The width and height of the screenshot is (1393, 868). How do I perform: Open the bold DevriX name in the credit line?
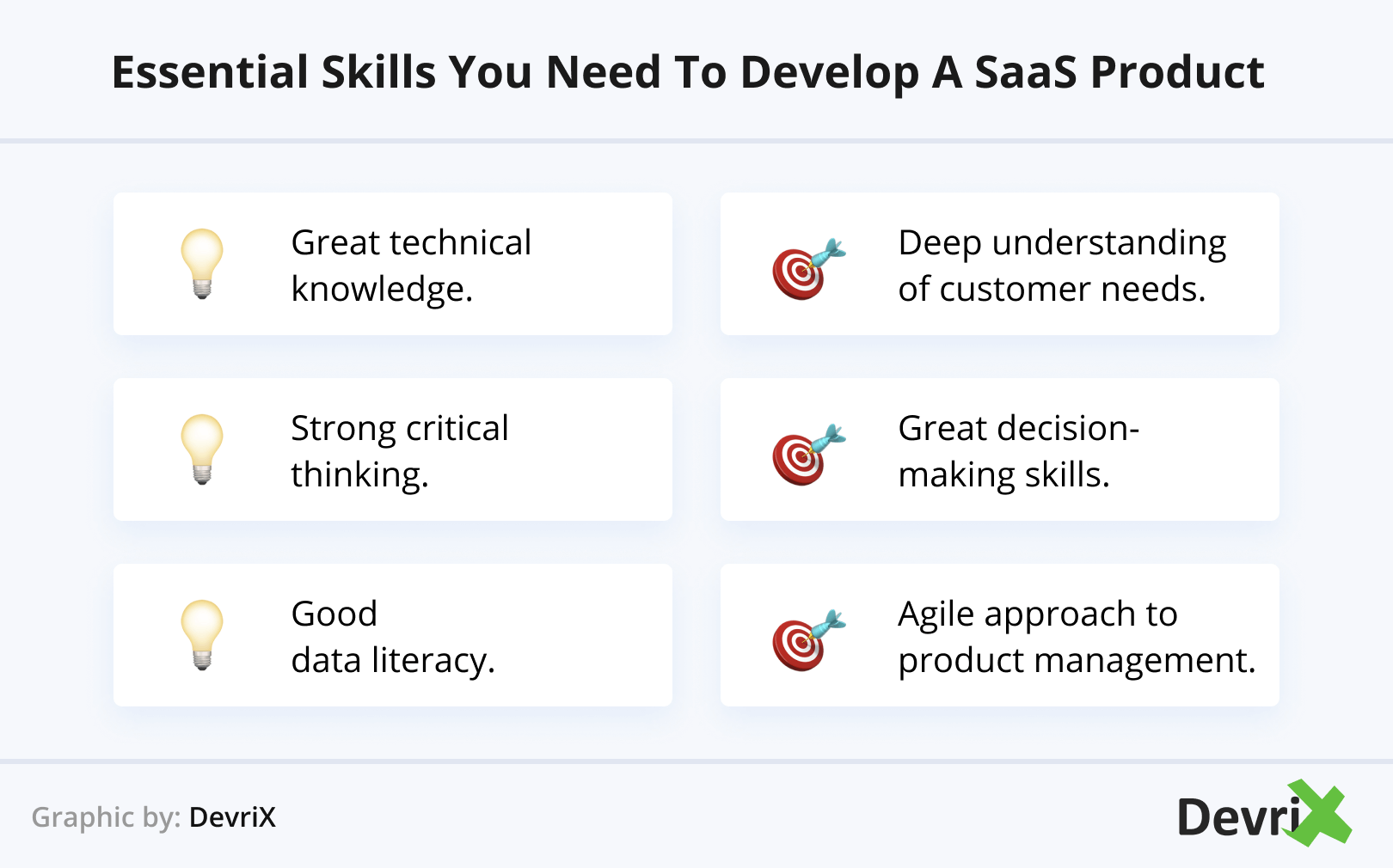click(x=232, y=817)
